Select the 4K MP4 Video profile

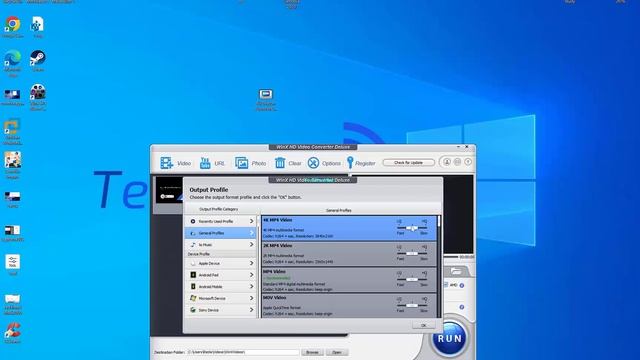tap(349, 228)
